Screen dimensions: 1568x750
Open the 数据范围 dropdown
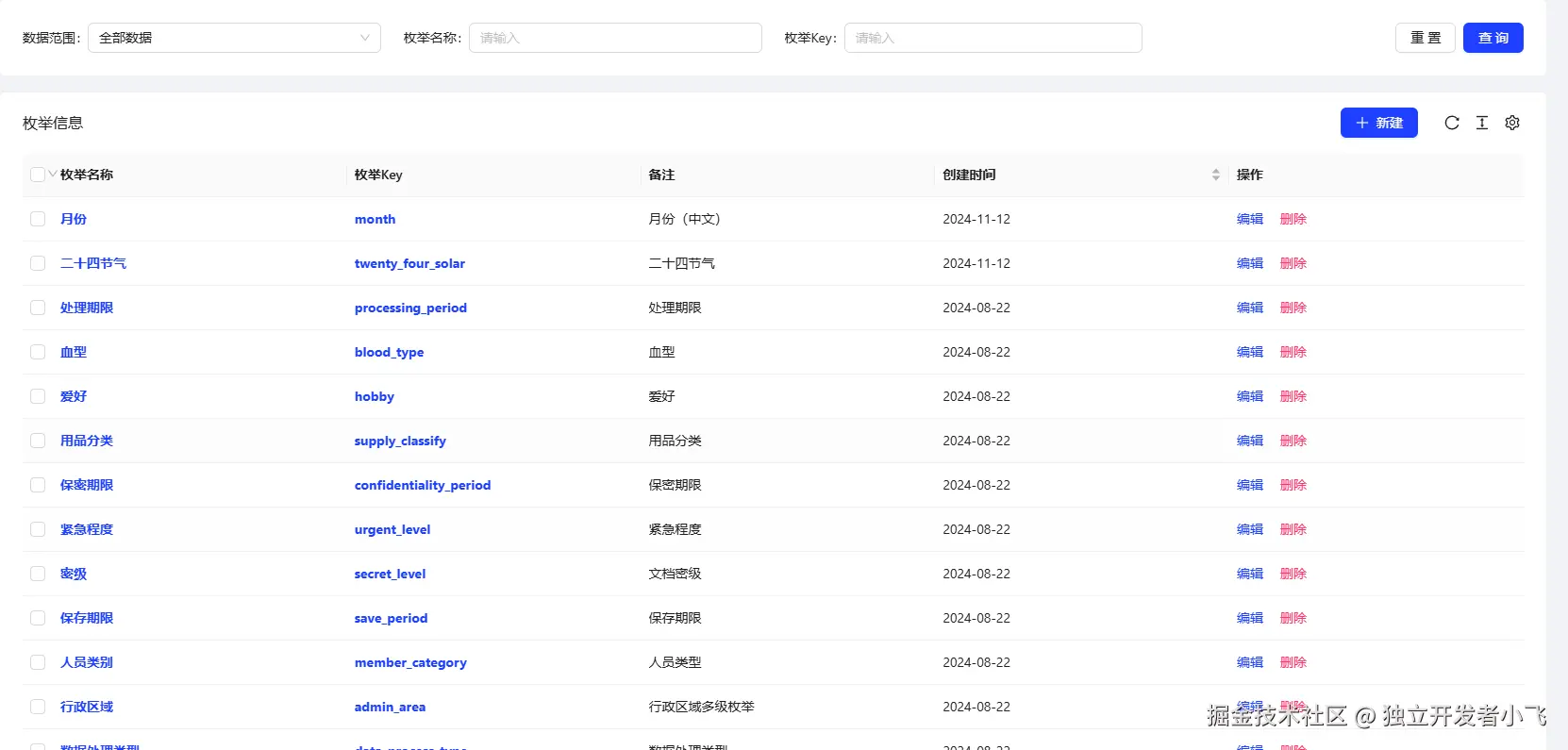click(234, 38)
